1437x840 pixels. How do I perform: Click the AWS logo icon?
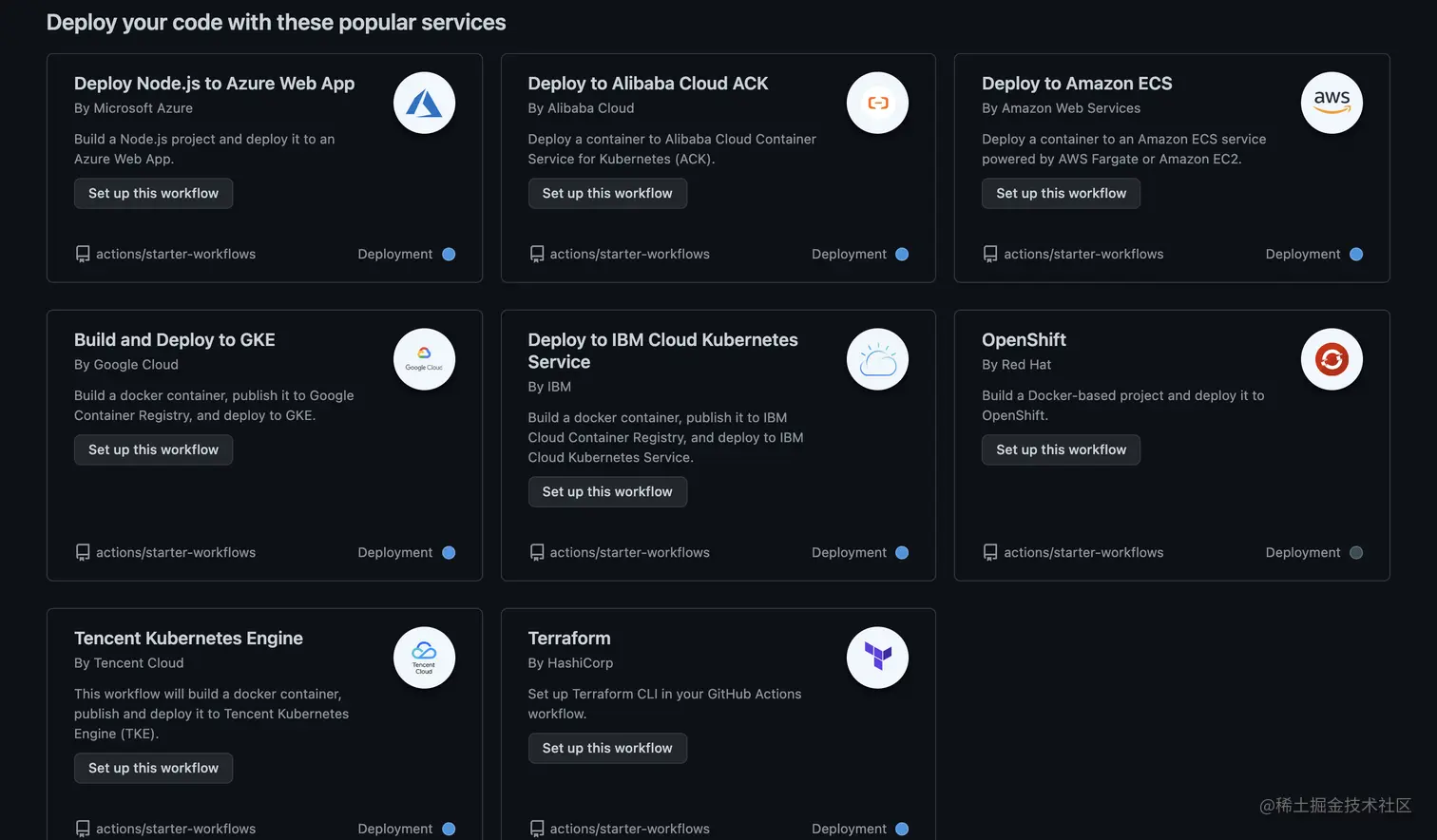tap(1332, 103)
